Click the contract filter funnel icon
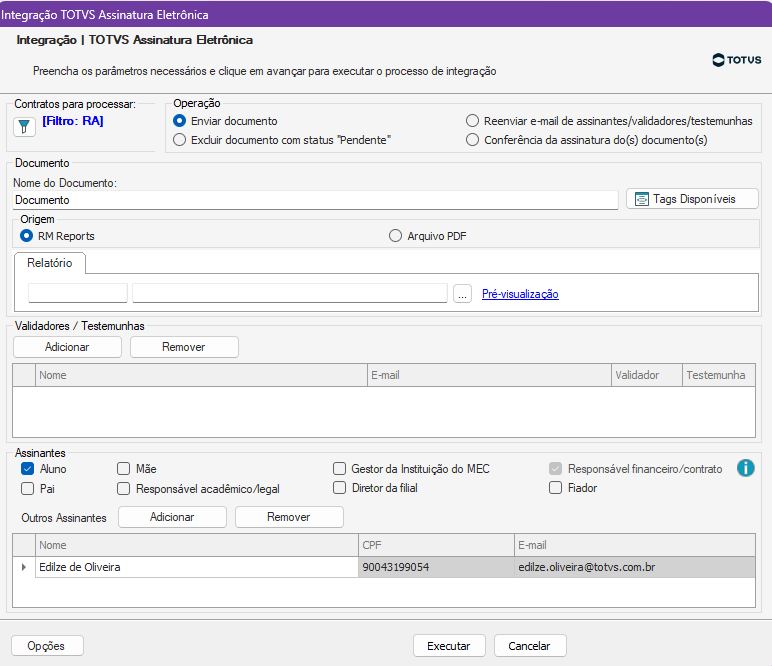The image size is (772, 666). pyautogui.click(x=23, y=126)
